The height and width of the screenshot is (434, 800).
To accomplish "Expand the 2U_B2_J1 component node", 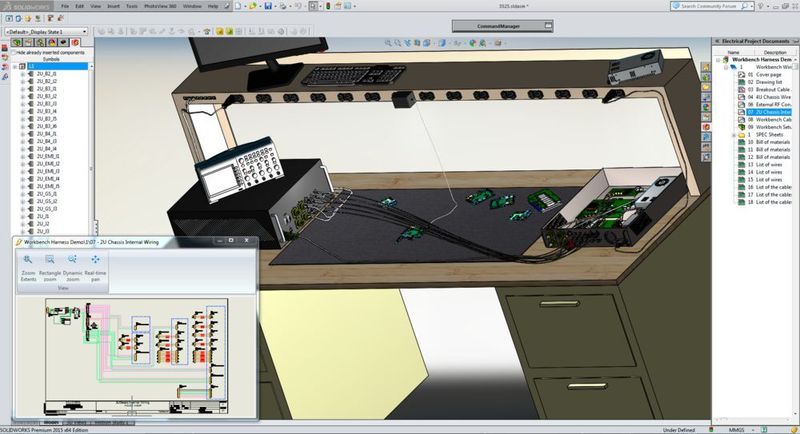I will click(22, 74).
